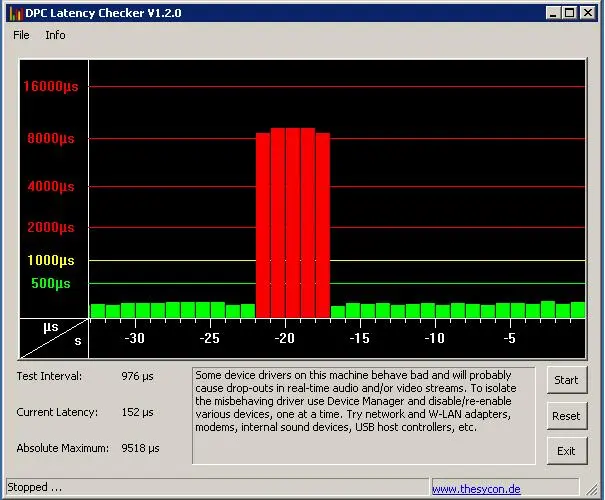Open the Info menu
Viewport: 605px width, 500px height.
tap(55, 35)
